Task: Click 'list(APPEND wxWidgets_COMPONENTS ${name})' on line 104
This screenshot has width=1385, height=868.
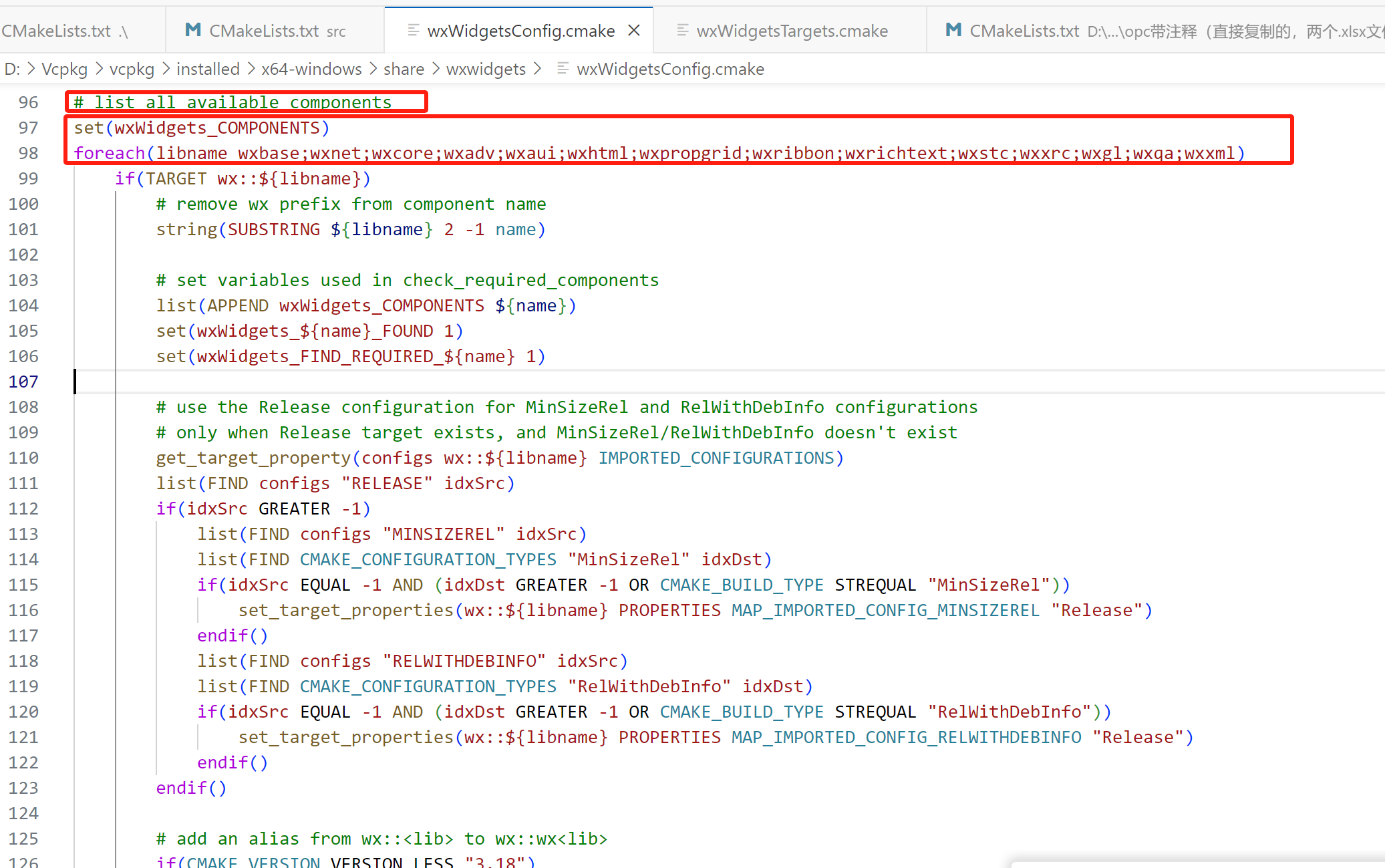Action: pos(366,305)
